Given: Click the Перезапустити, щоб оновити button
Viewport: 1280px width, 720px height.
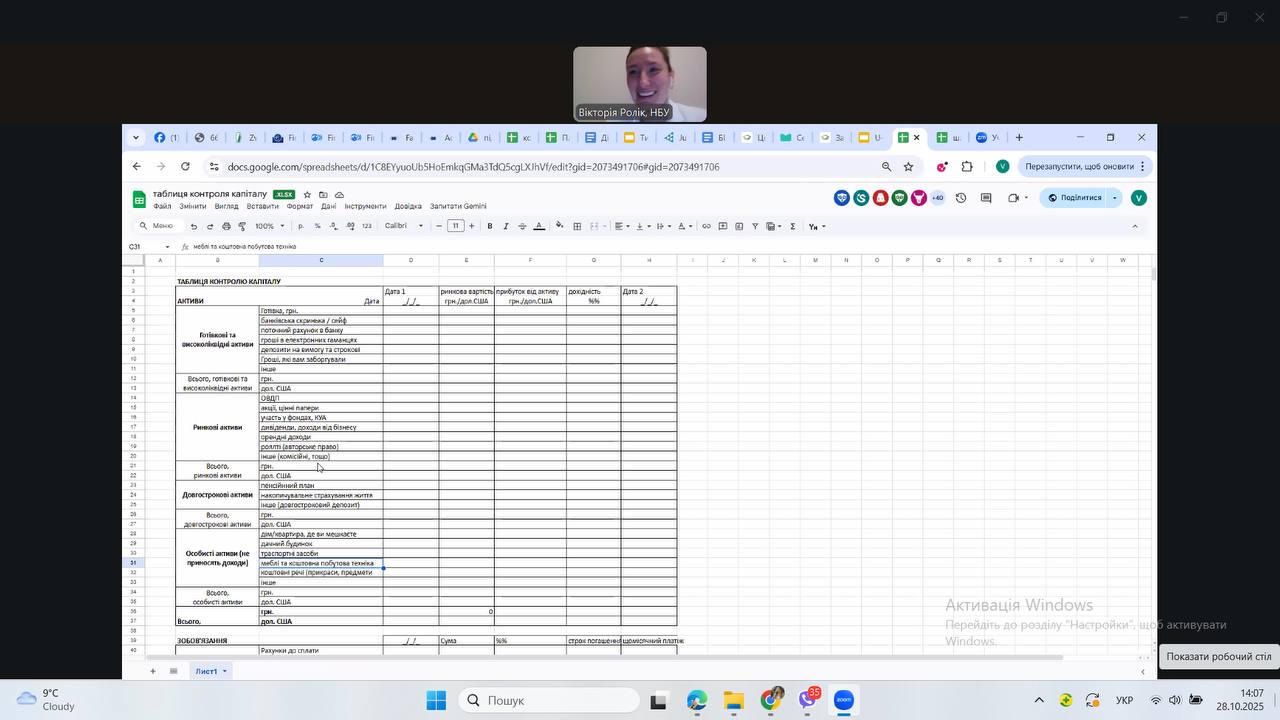Looking at the screenshot, I should click(1079, 166).
